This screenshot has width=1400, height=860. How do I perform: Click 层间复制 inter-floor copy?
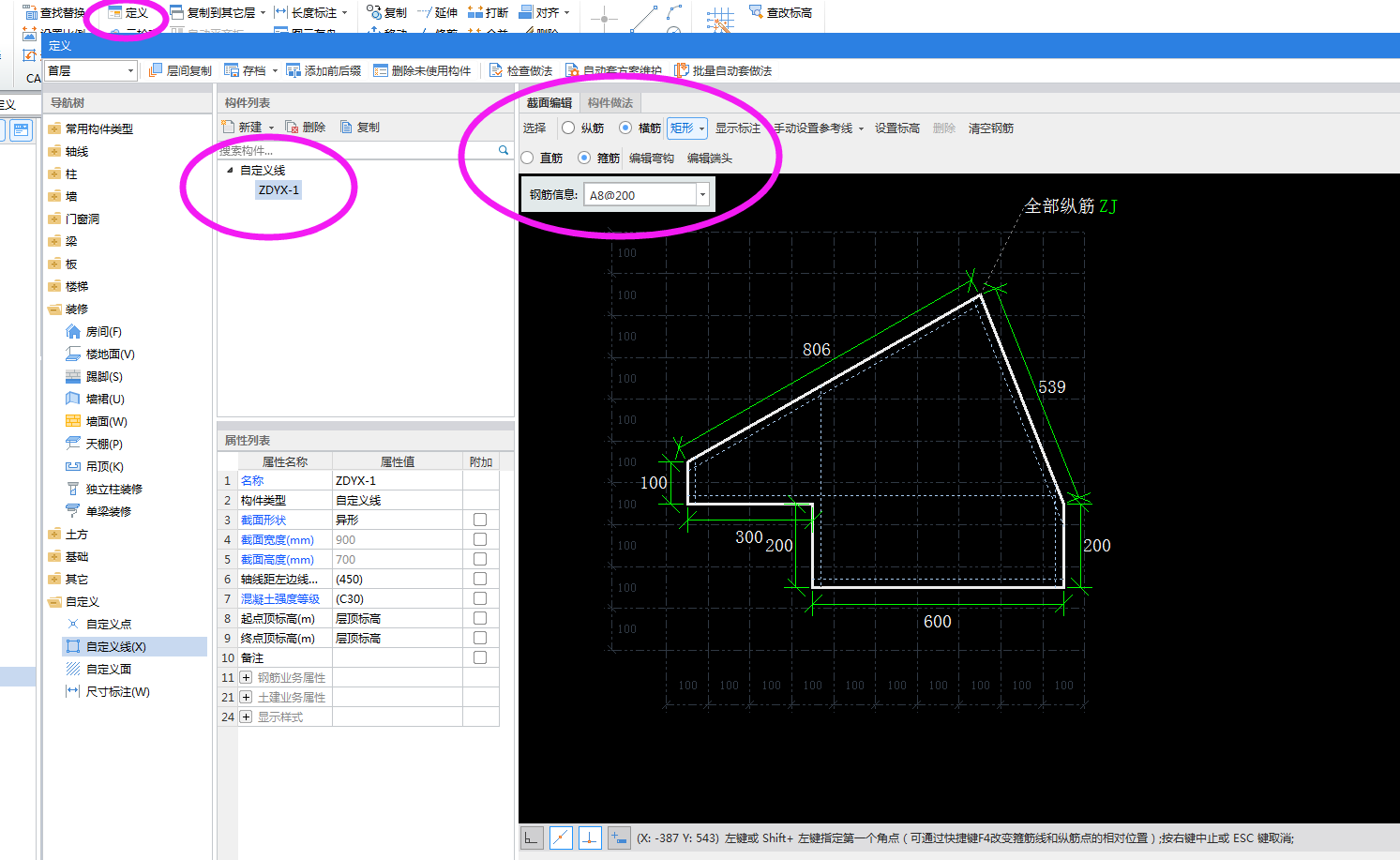[x=181, y=70]
